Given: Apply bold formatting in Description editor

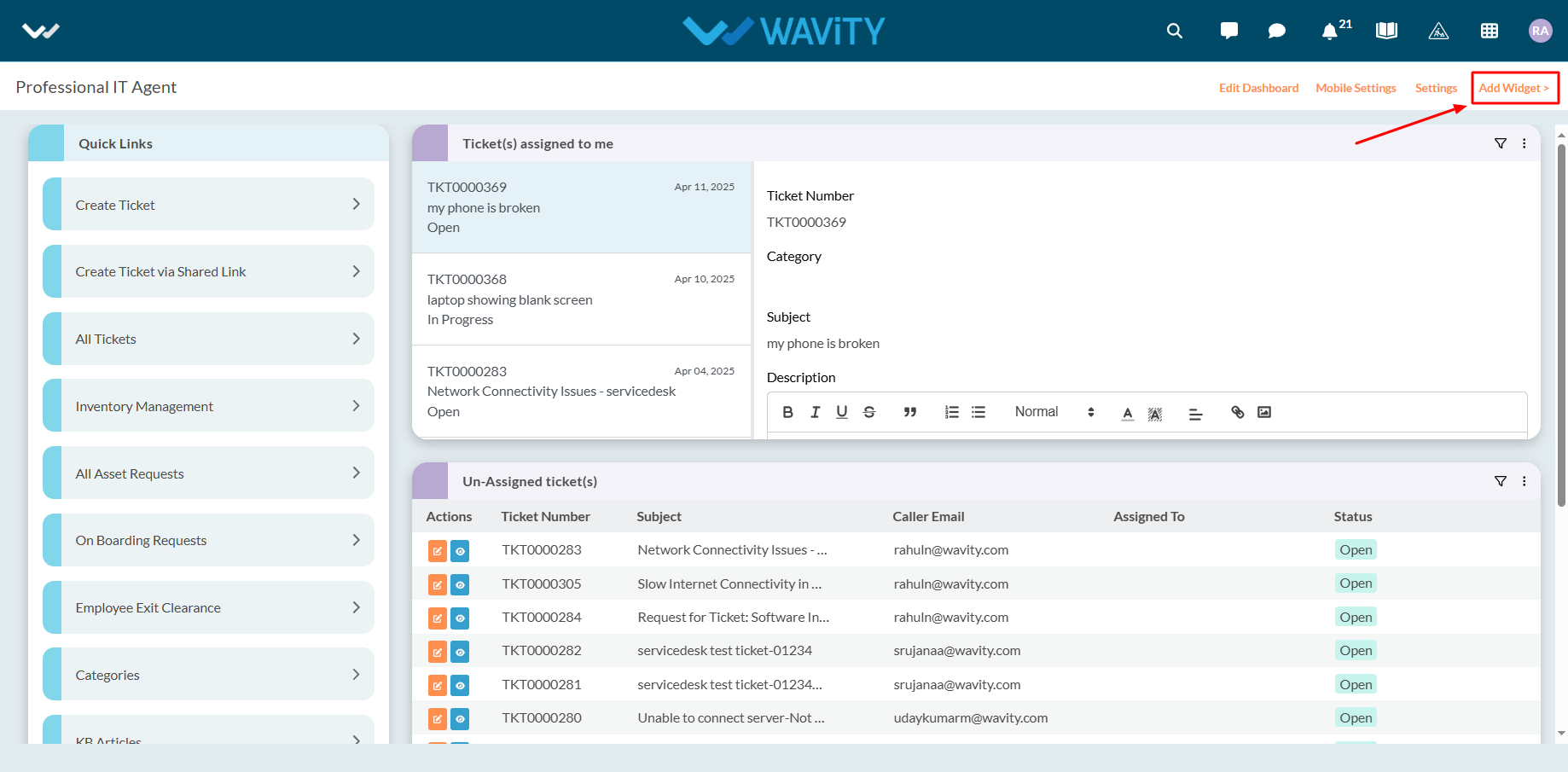Looking at the screenshot, I should click(x=788, y=412).
